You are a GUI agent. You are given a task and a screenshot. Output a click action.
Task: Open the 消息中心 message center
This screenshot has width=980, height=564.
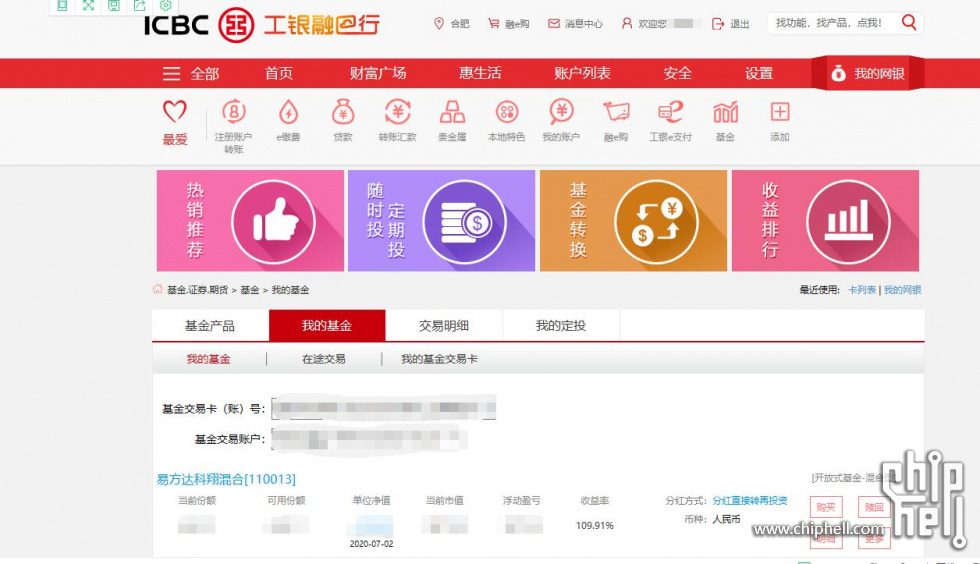(575, 24)
